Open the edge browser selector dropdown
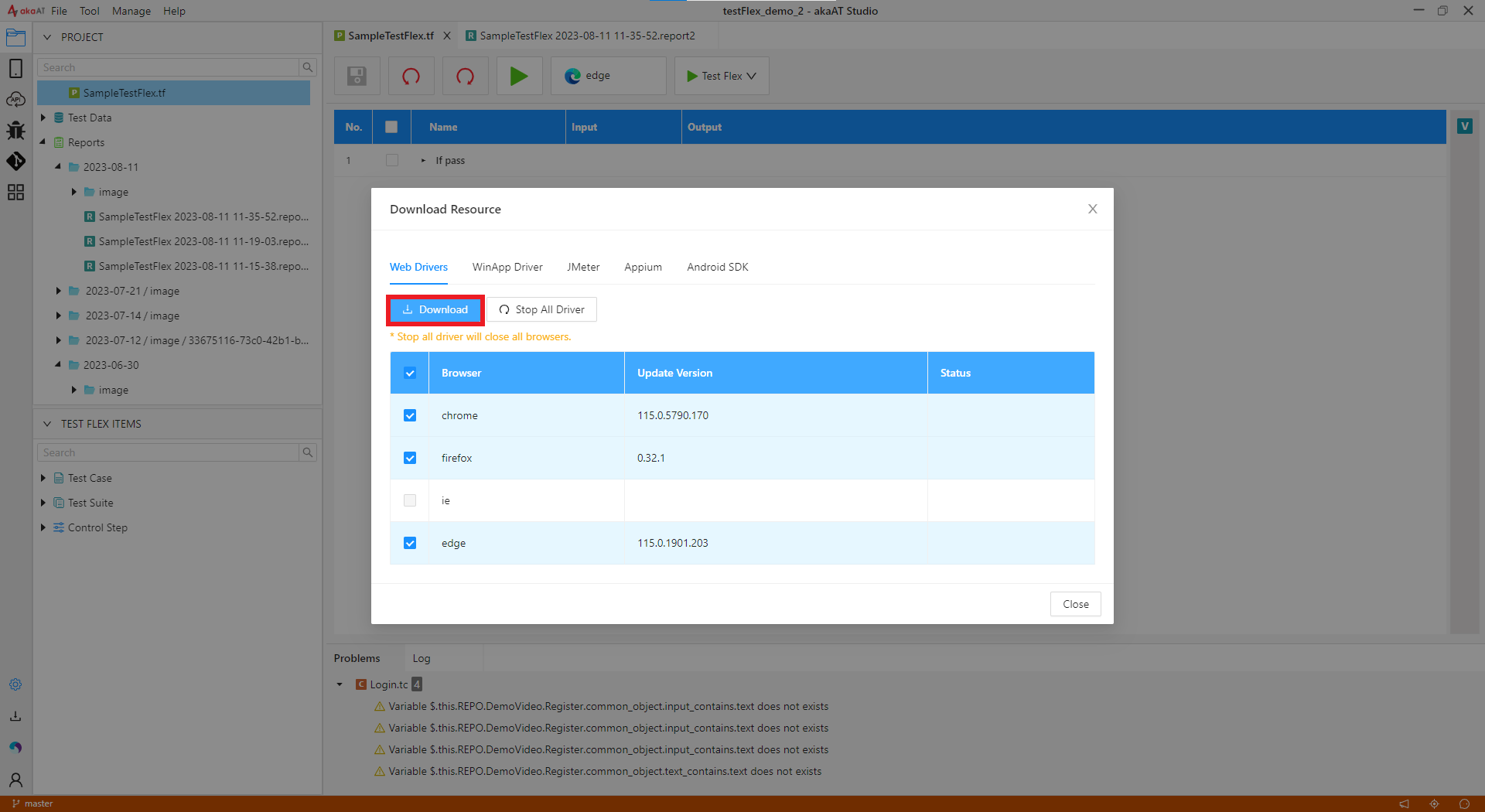The height and width of the screenshot is (812, 1485). coord(609,76)
